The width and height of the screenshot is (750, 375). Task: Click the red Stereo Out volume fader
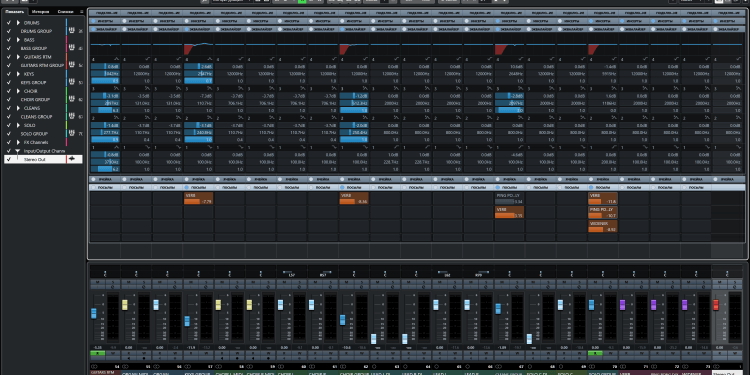(x=716, y=305)
